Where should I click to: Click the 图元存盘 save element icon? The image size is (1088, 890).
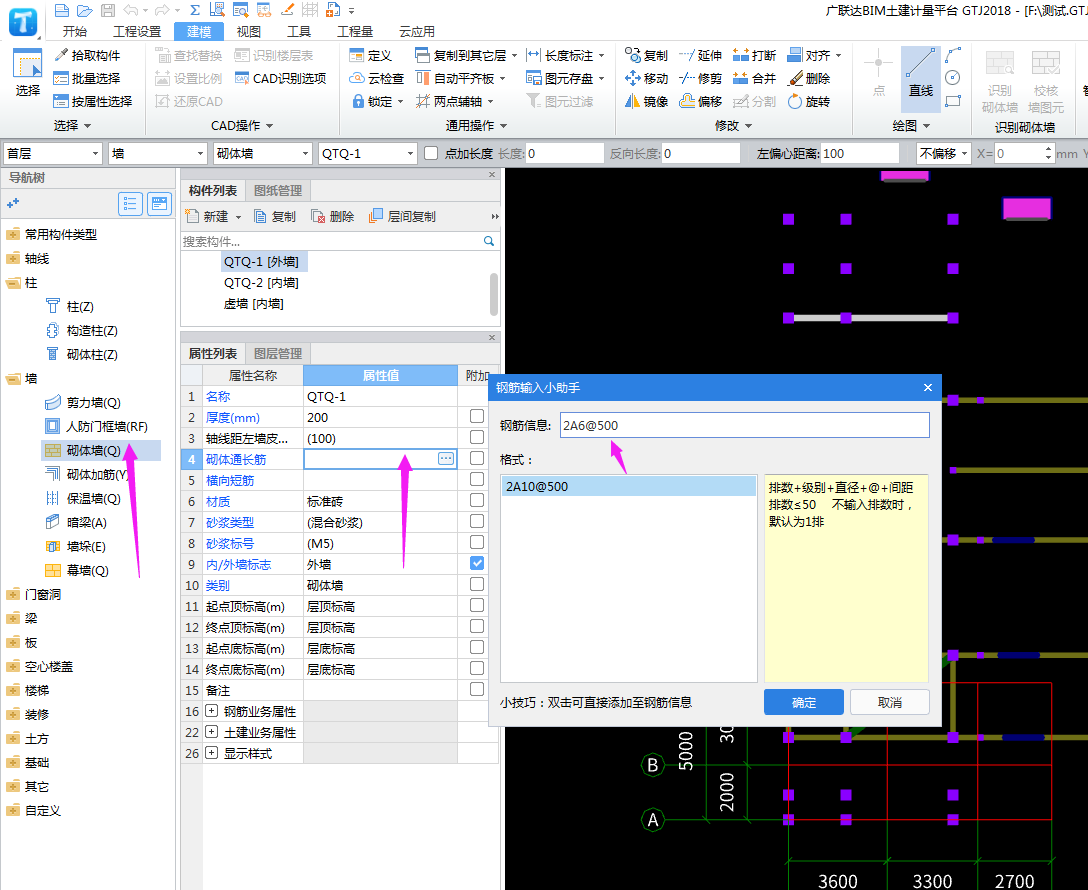click(533, 78)
